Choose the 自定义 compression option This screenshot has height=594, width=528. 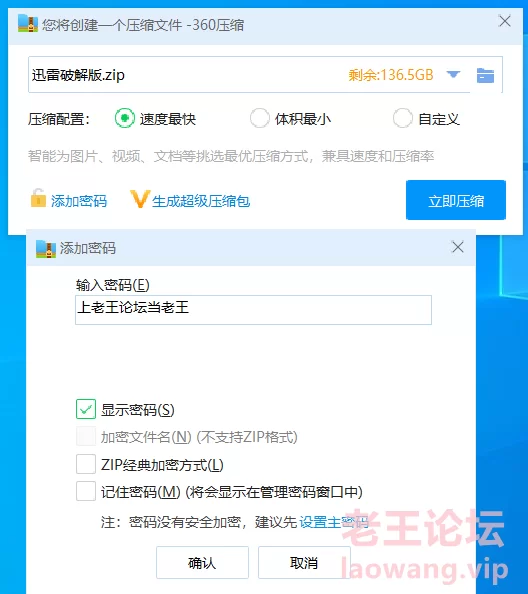pos(403,118)
